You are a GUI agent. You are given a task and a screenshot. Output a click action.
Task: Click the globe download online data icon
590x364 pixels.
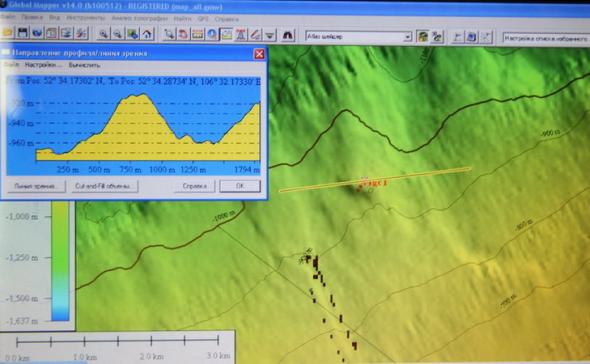pos(37,33)
